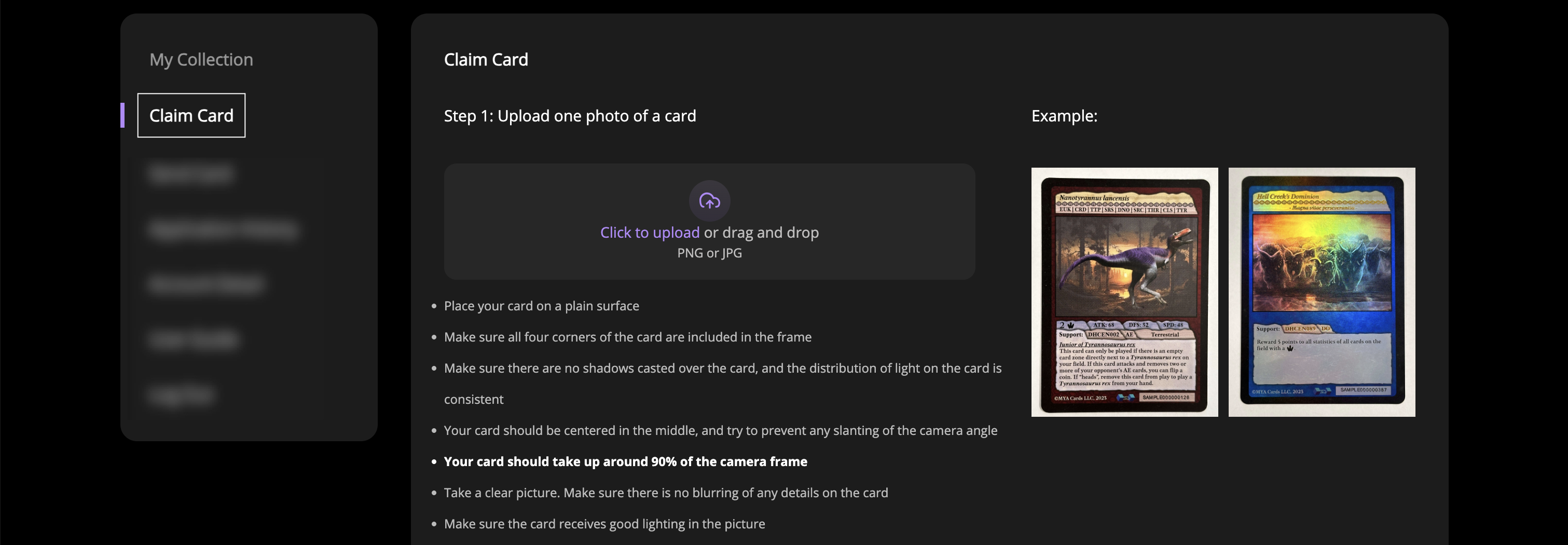The image size is (1568, 545).
Task: Open My Collection in the sidebar
Action: click(201, 60)
